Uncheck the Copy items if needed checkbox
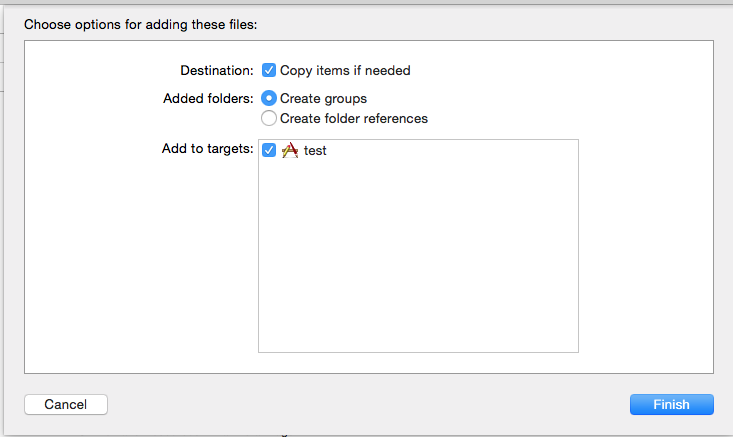 [x=269, y=70]
